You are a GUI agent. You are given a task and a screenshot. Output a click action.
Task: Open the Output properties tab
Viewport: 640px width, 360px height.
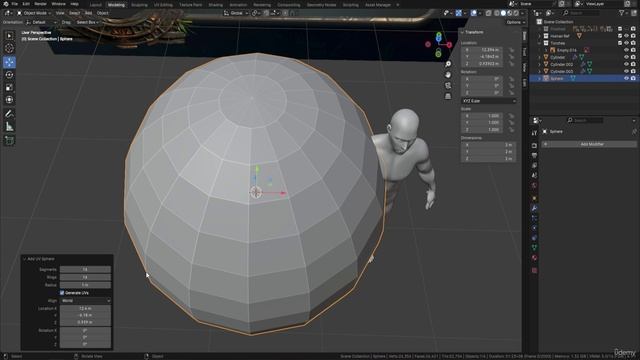[534, 156]
